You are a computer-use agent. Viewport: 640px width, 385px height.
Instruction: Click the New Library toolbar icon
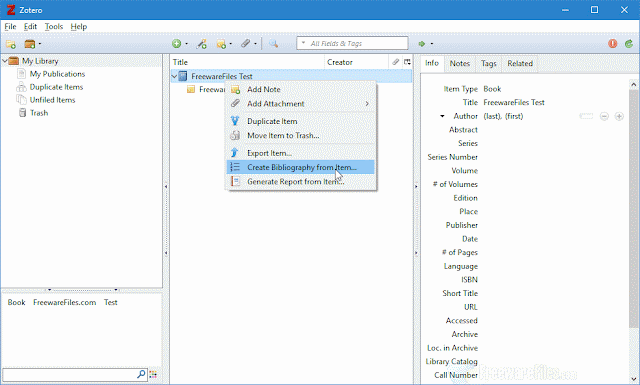click(30, 44)
